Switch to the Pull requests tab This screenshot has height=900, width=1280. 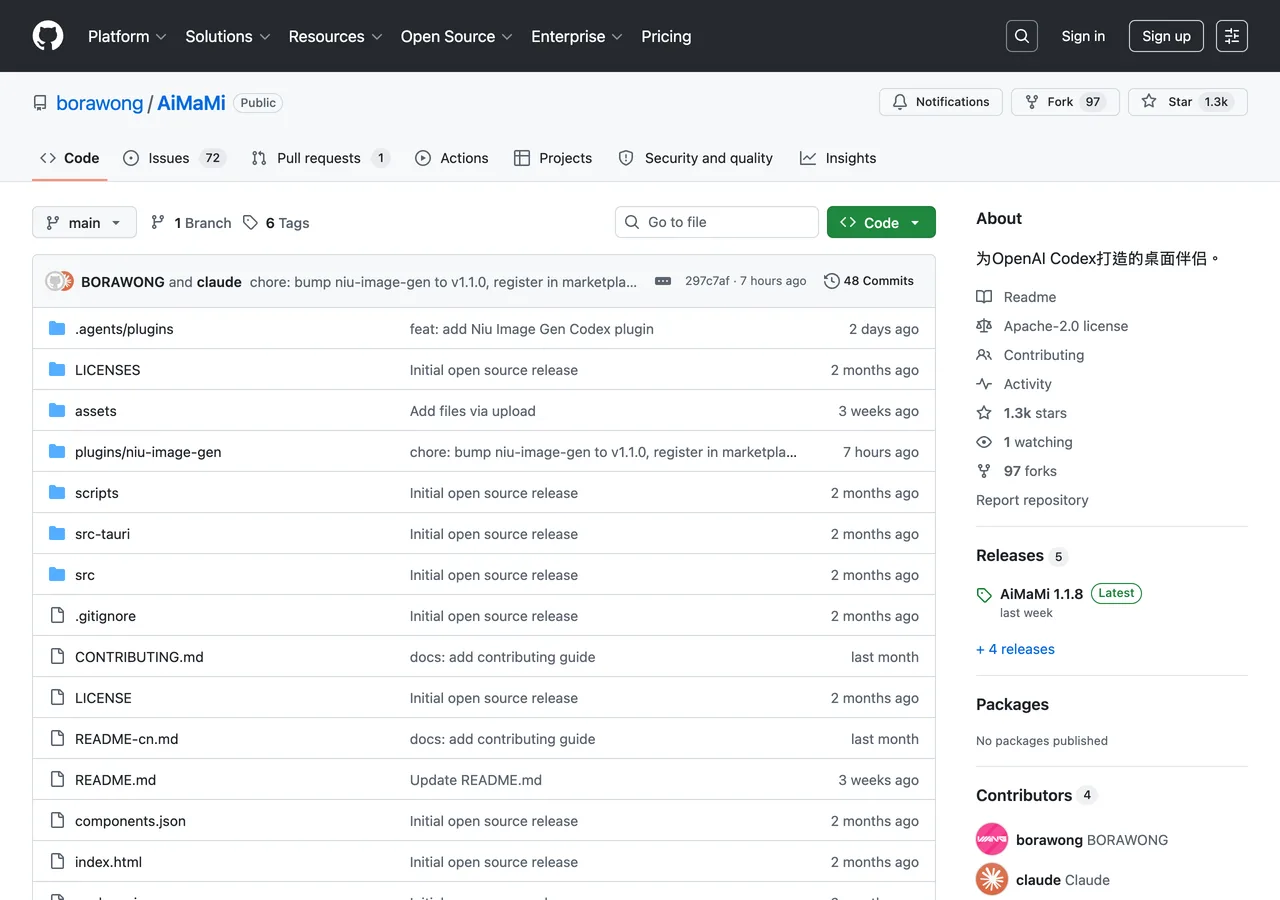pos(320,158)
